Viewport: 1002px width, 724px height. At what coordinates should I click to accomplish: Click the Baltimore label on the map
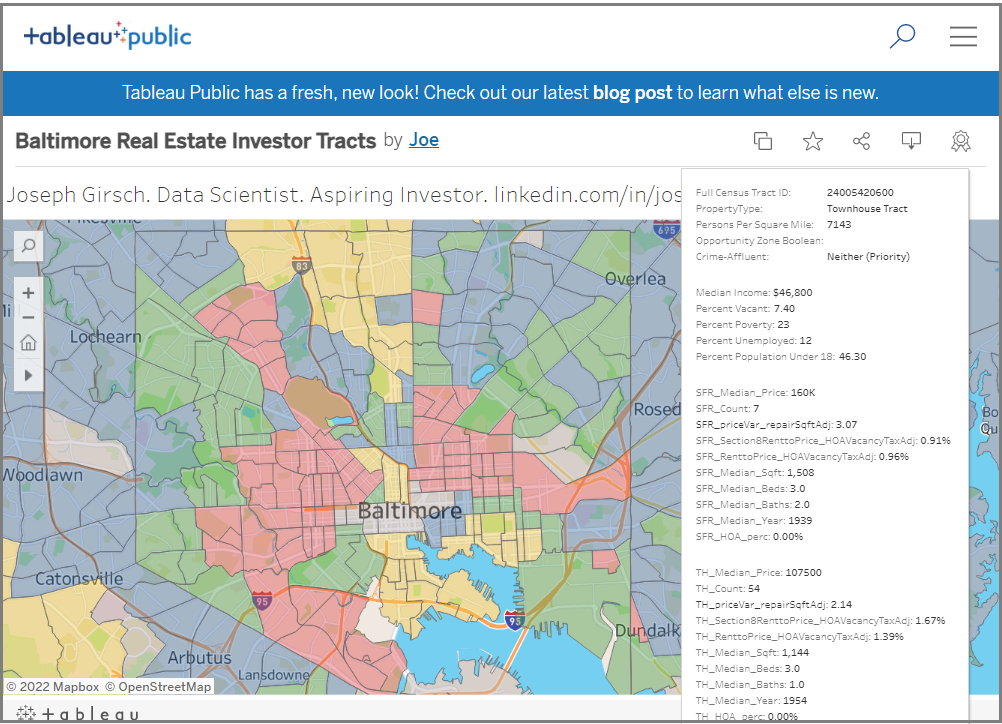pos(410,511)
